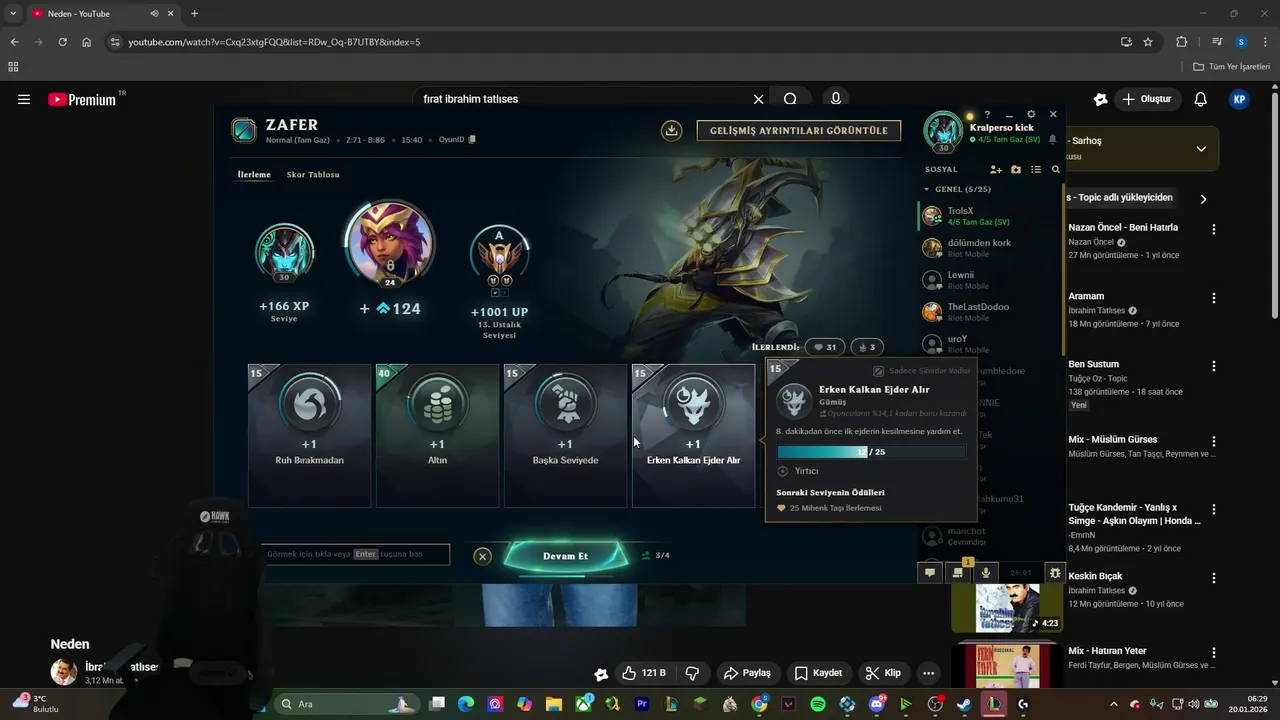Open Premiere Pro from the taskbar
Viewport: 1280px width, 720px height.
pyautogui.click(x=642, y=704)
